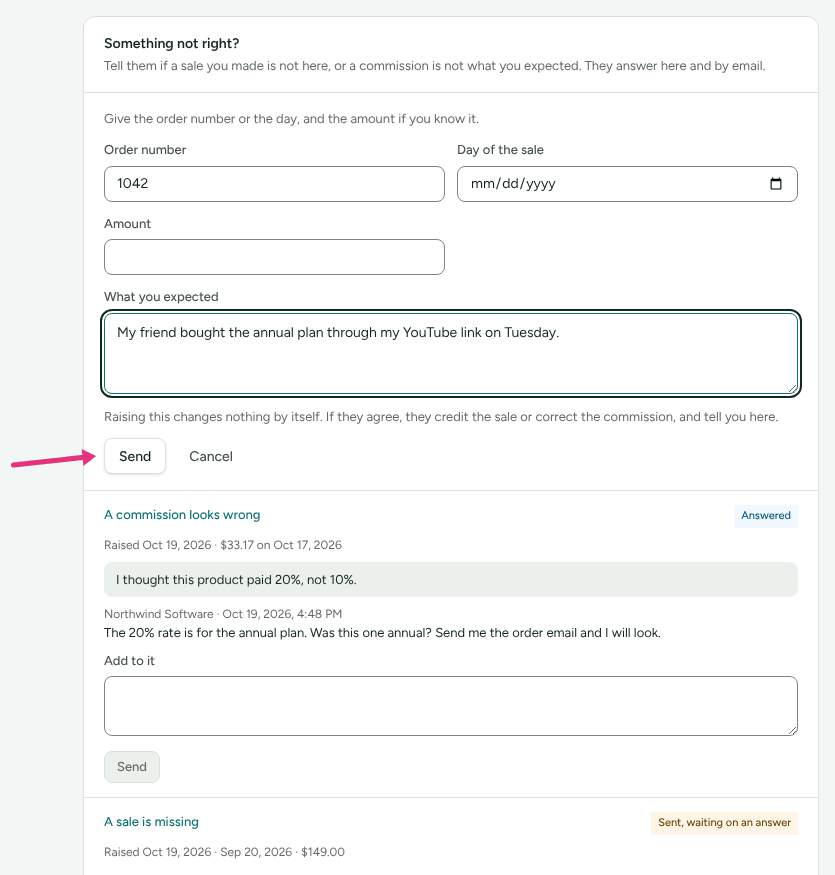The width and height of the screenshot is (835, 875).
Task: Focus the empty Amount field
Action: click(274, 257)
